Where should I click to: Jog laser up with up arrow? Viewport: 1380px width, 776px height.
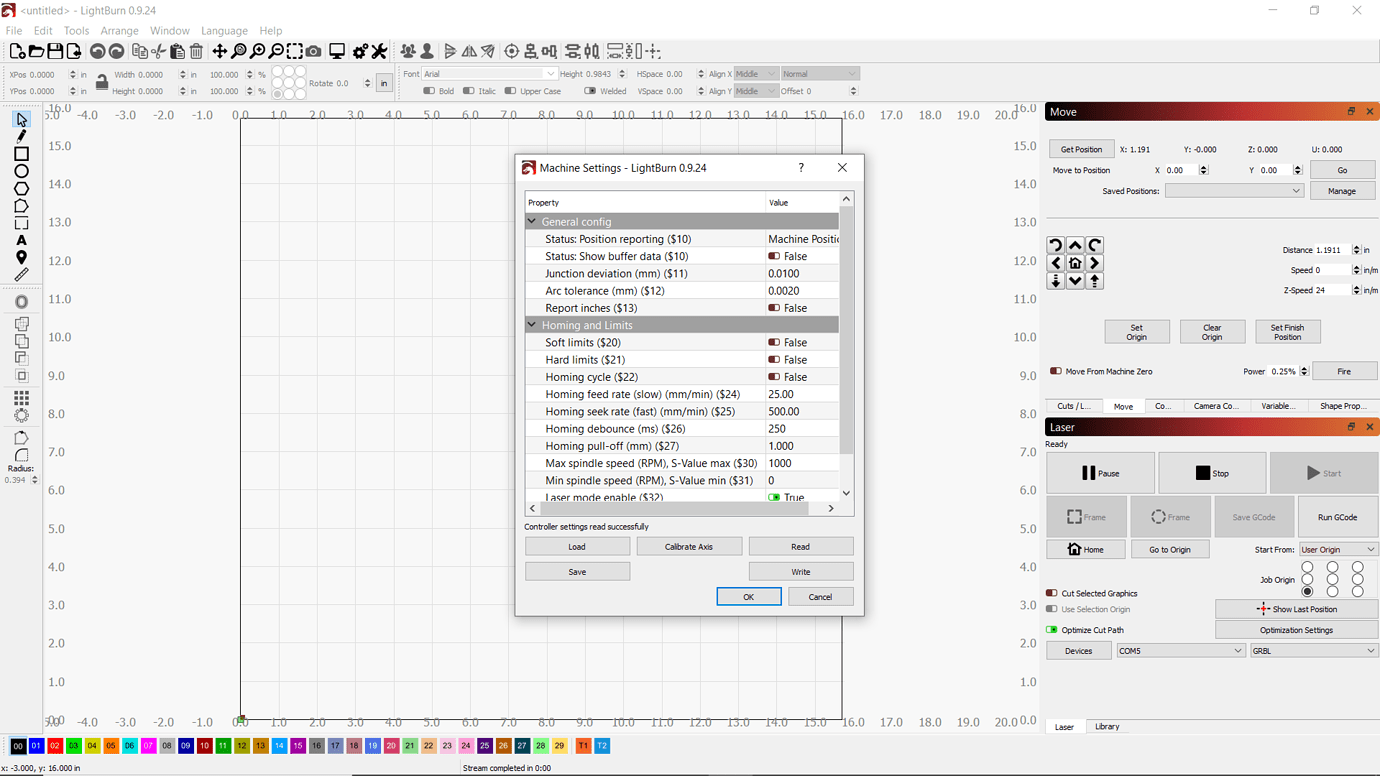coord(1075,245)
